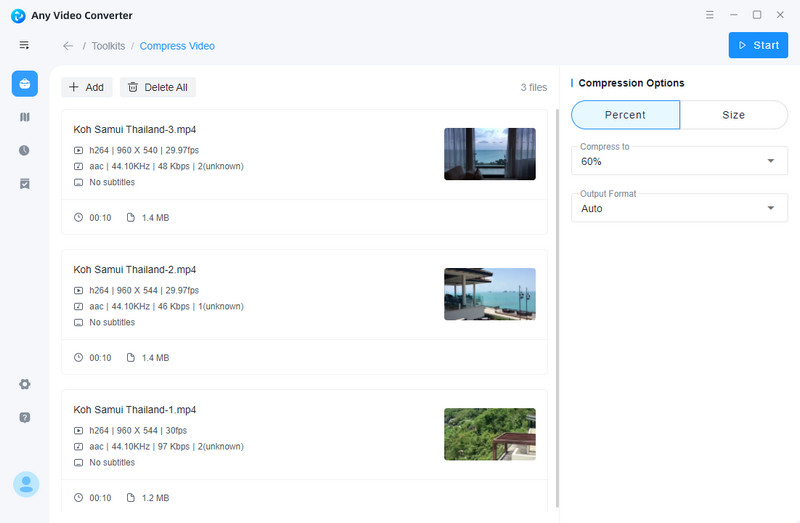Click the Koh Samui Thailand-3 thumbnail

tap(490, 154)
